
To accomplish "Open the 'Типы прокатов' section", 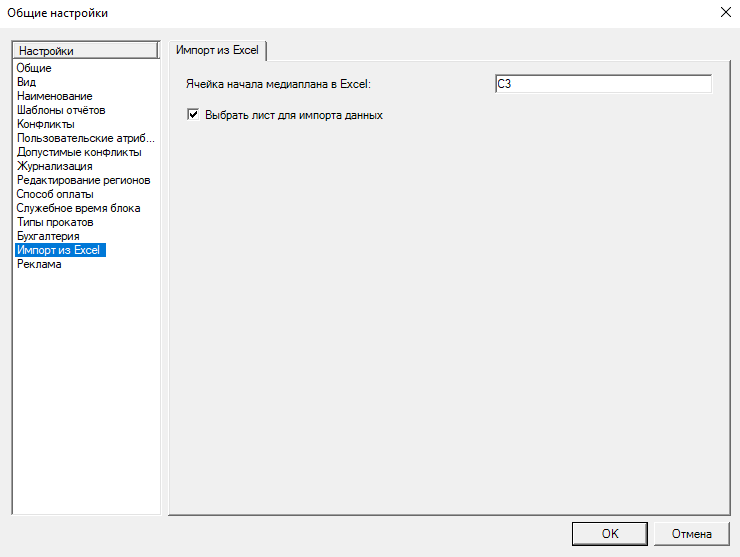I will 55,222.
